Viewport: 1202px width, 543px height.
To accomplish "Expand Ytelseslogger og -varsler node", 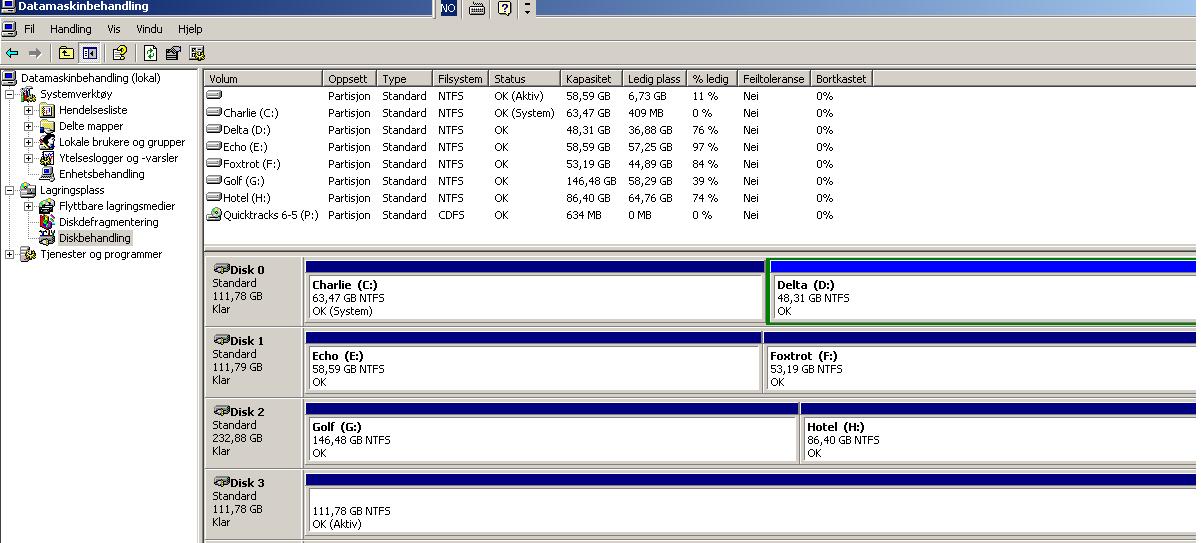I will (x=28, y=158).
